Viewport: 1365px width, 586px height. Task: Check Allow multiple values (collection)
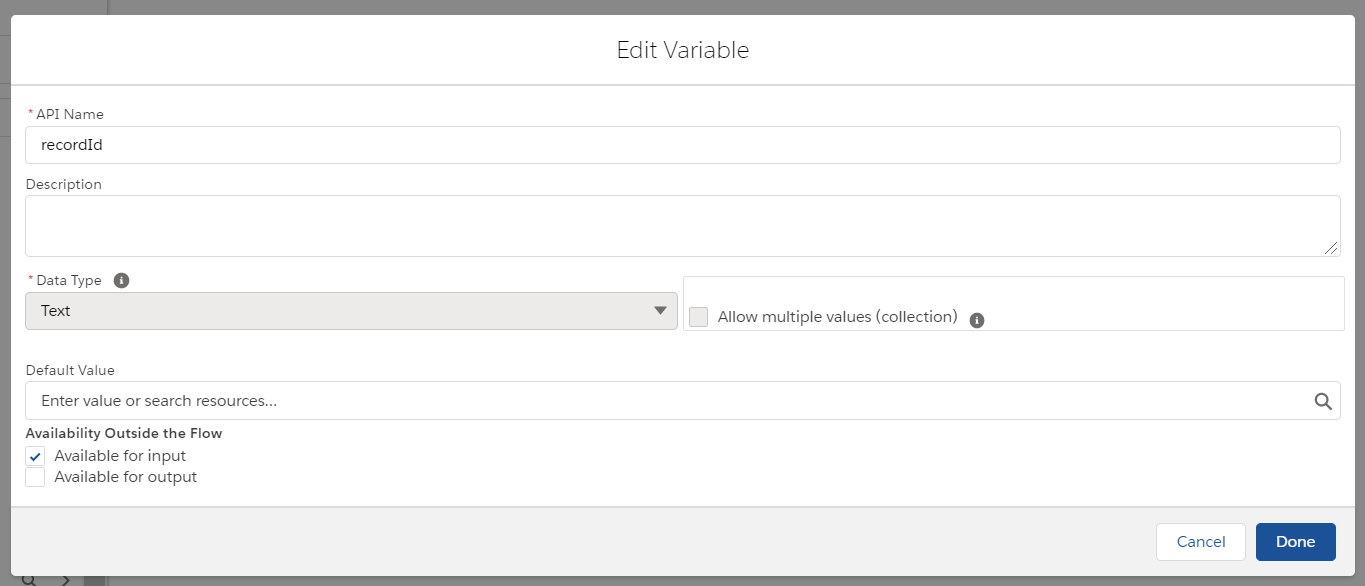tap(698, 317)
